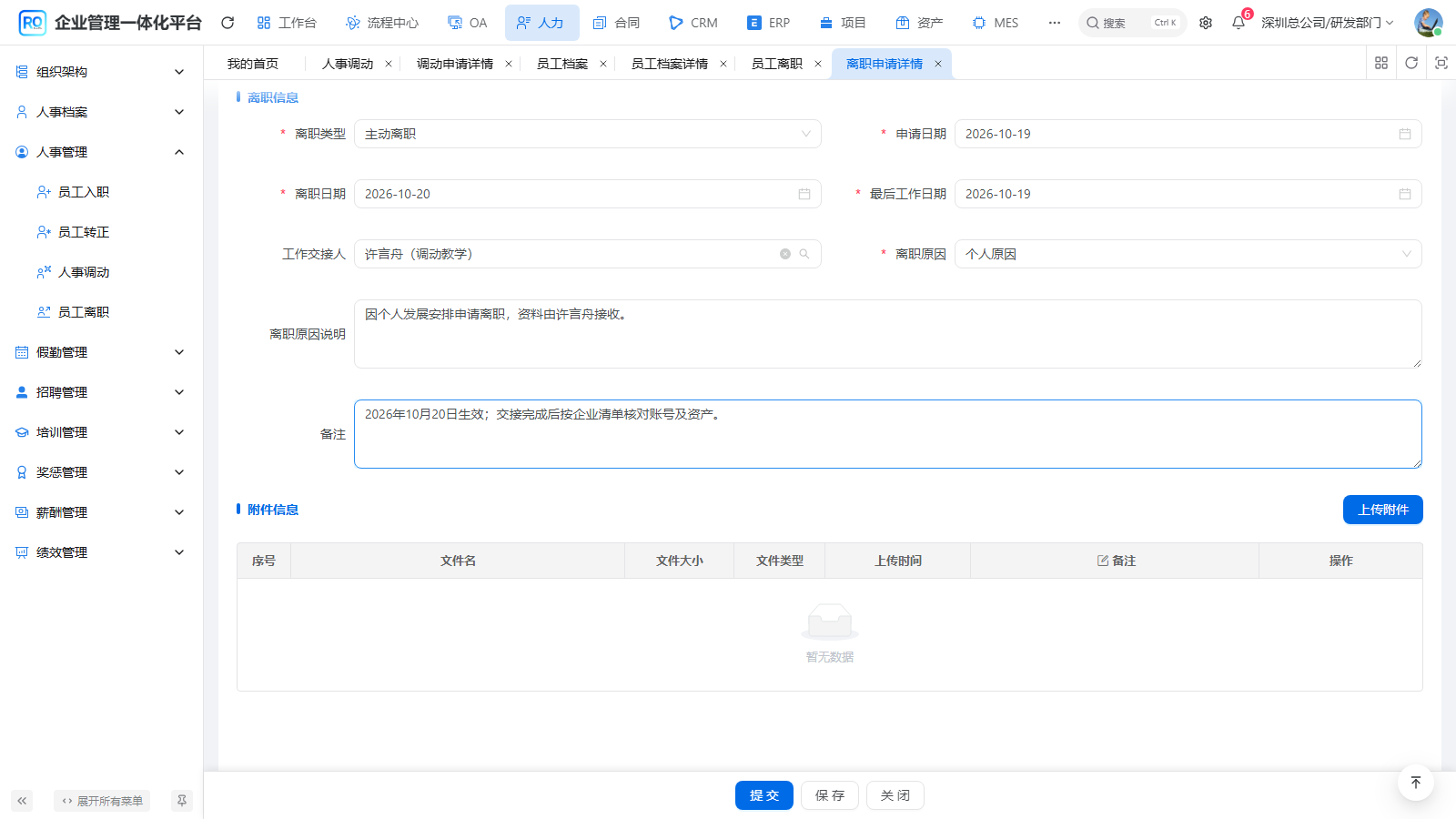Focus the 离职原因说明 text area

888,334
